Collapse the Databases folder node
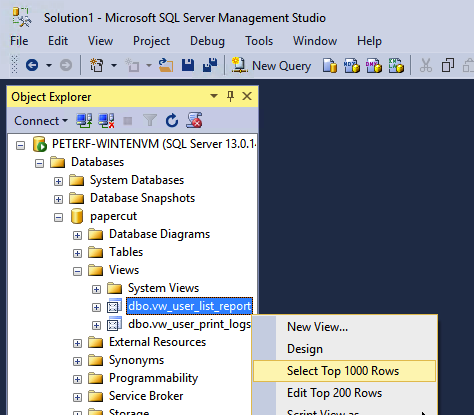 click(39, 163)
